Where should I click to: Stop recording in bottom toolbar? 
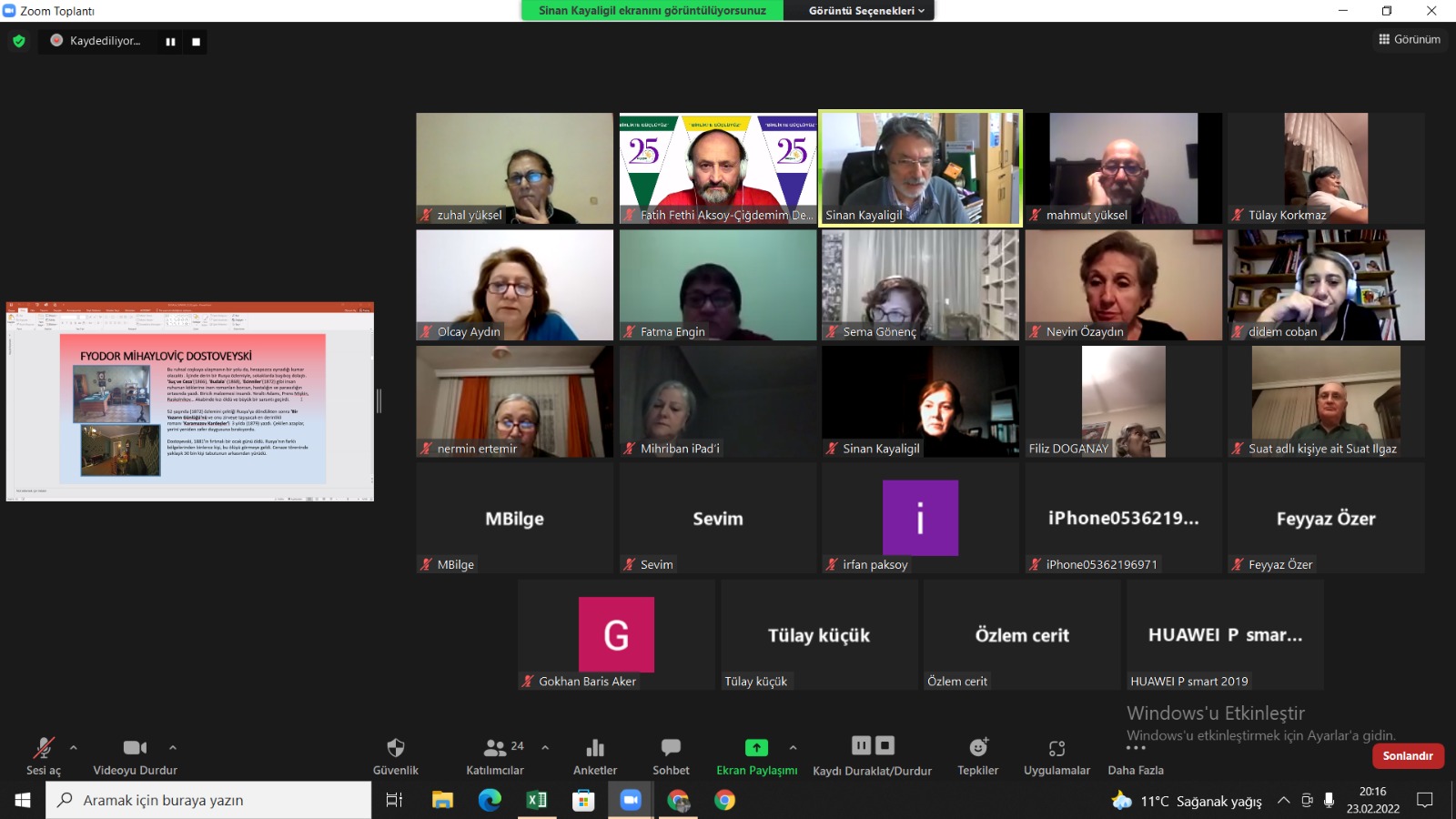point(885,745)
